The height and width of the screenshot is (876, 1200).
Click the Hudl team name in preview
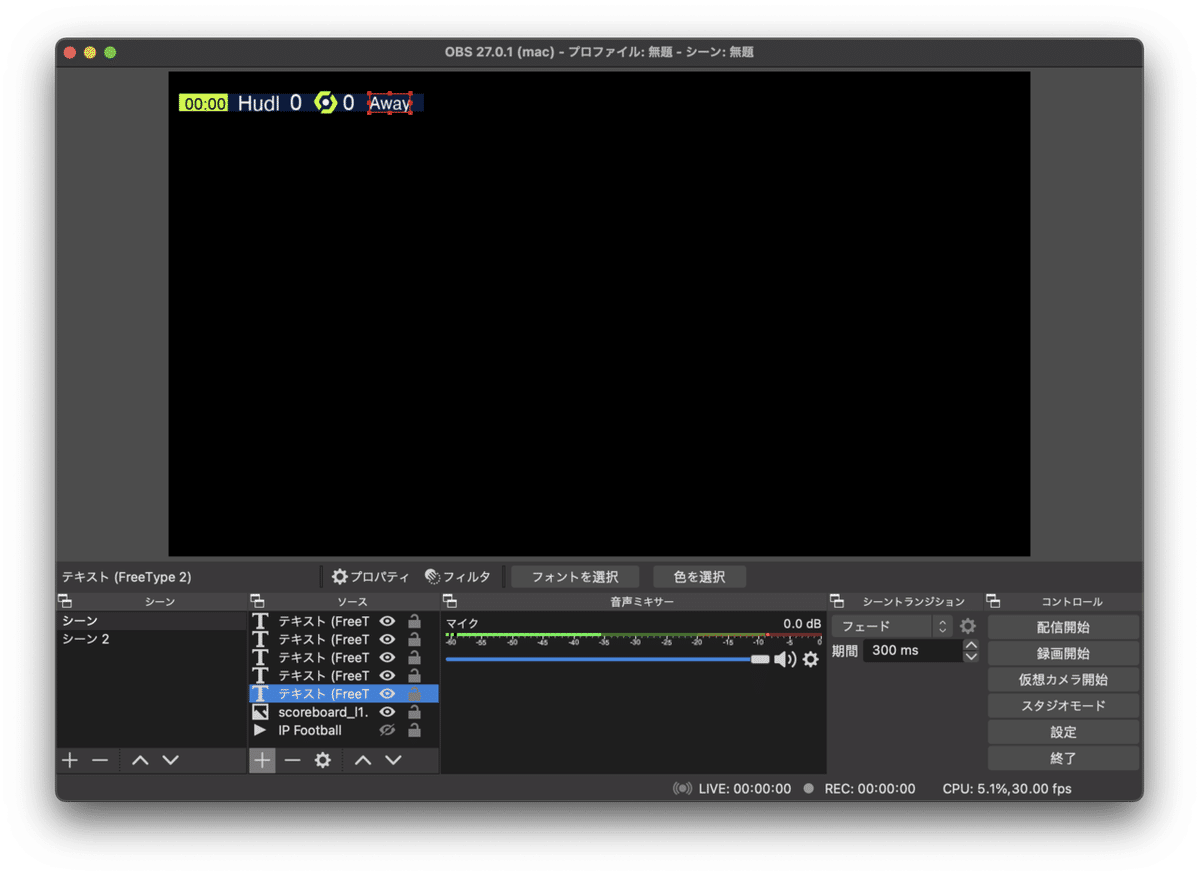coord(258,103)
